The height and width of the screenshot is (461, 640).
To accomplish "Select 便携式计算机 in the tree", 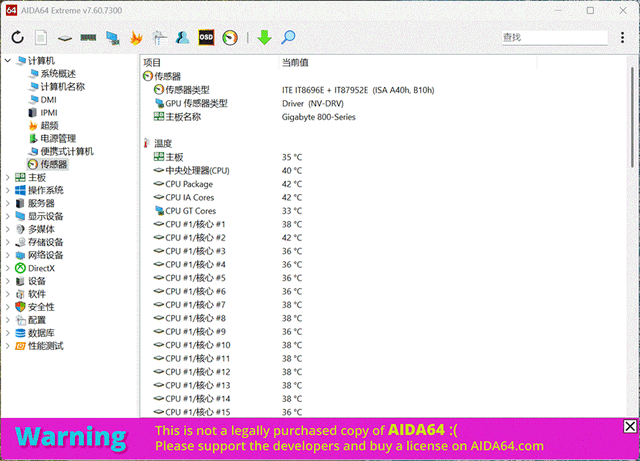I will (67, 151).
